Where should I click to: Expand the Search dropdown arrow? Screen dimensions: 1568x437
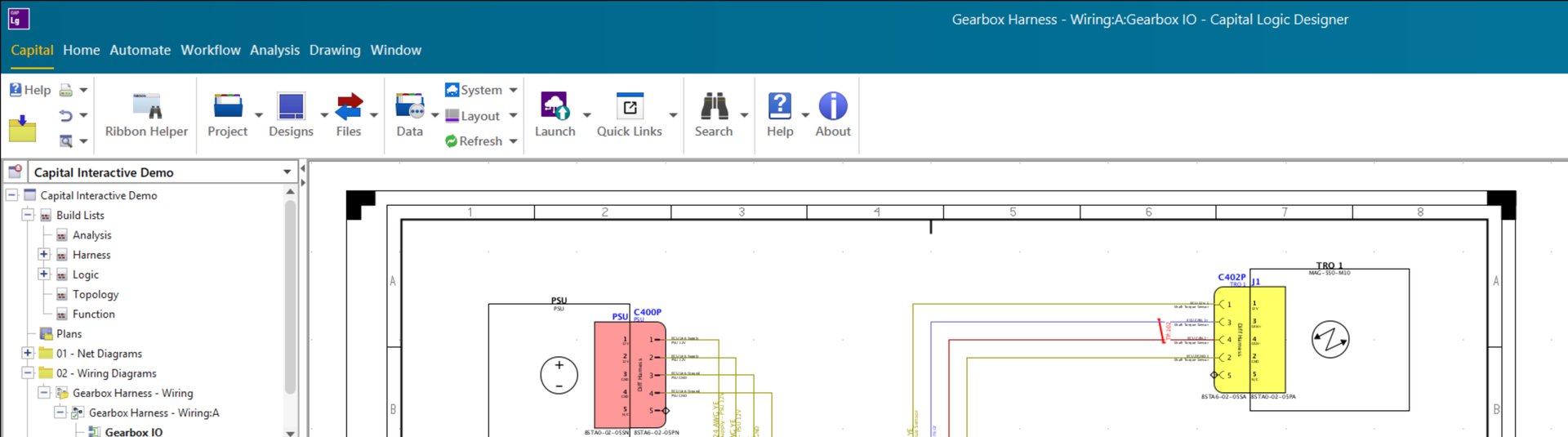tap(744, 115)
